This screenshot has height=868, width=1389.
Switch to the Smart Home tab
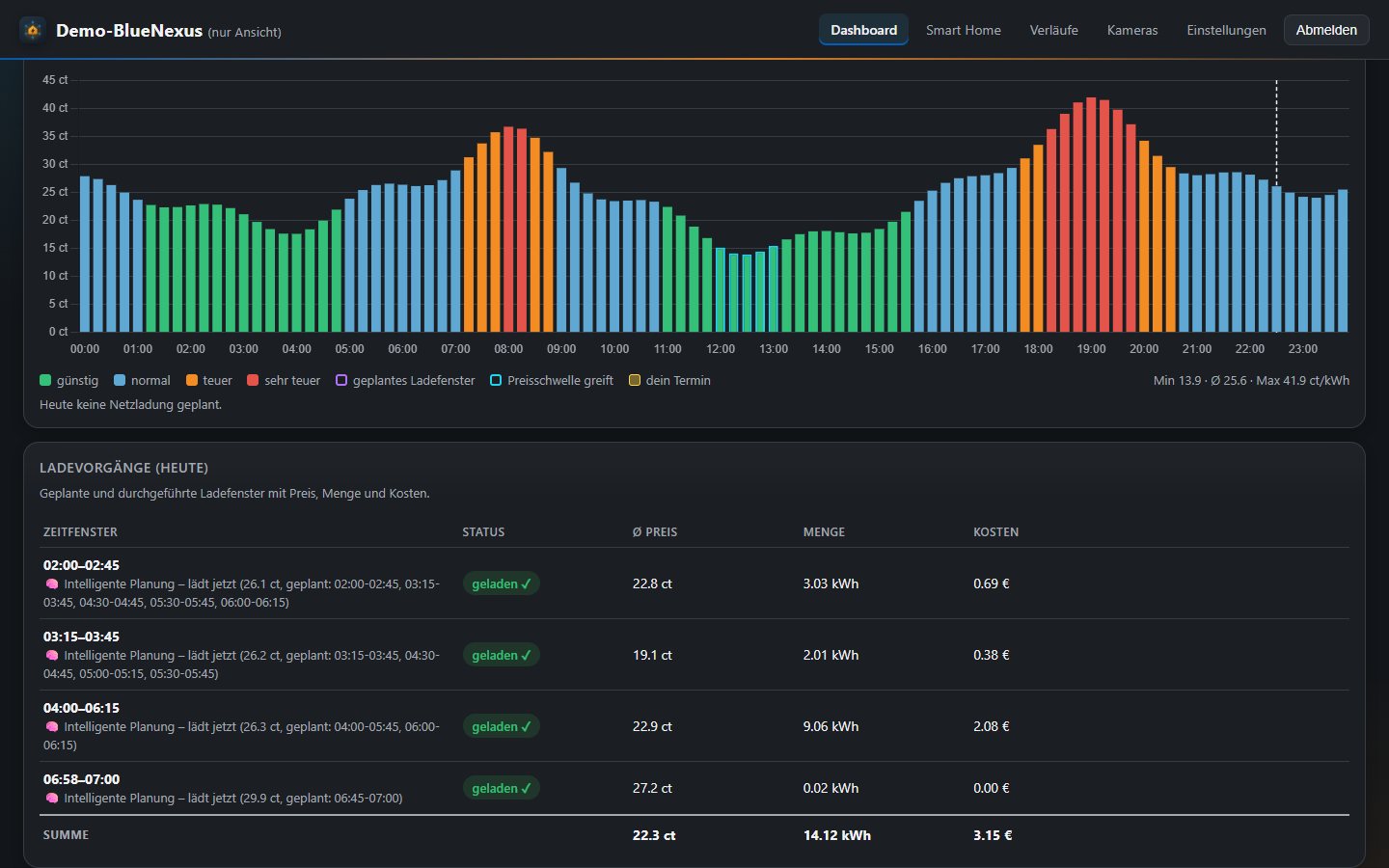tap(964, 30)
